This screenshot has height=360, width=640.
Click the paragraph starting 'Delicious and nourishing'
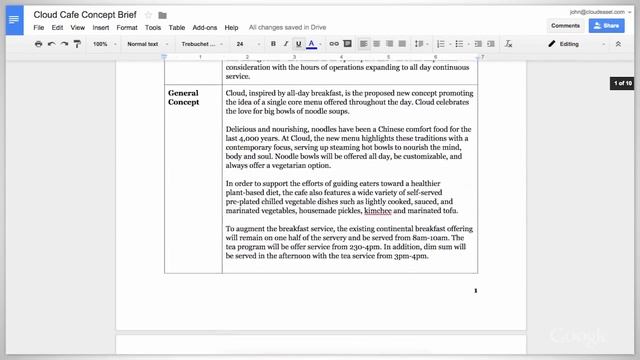pyautogui.click(x=348, y=147)
